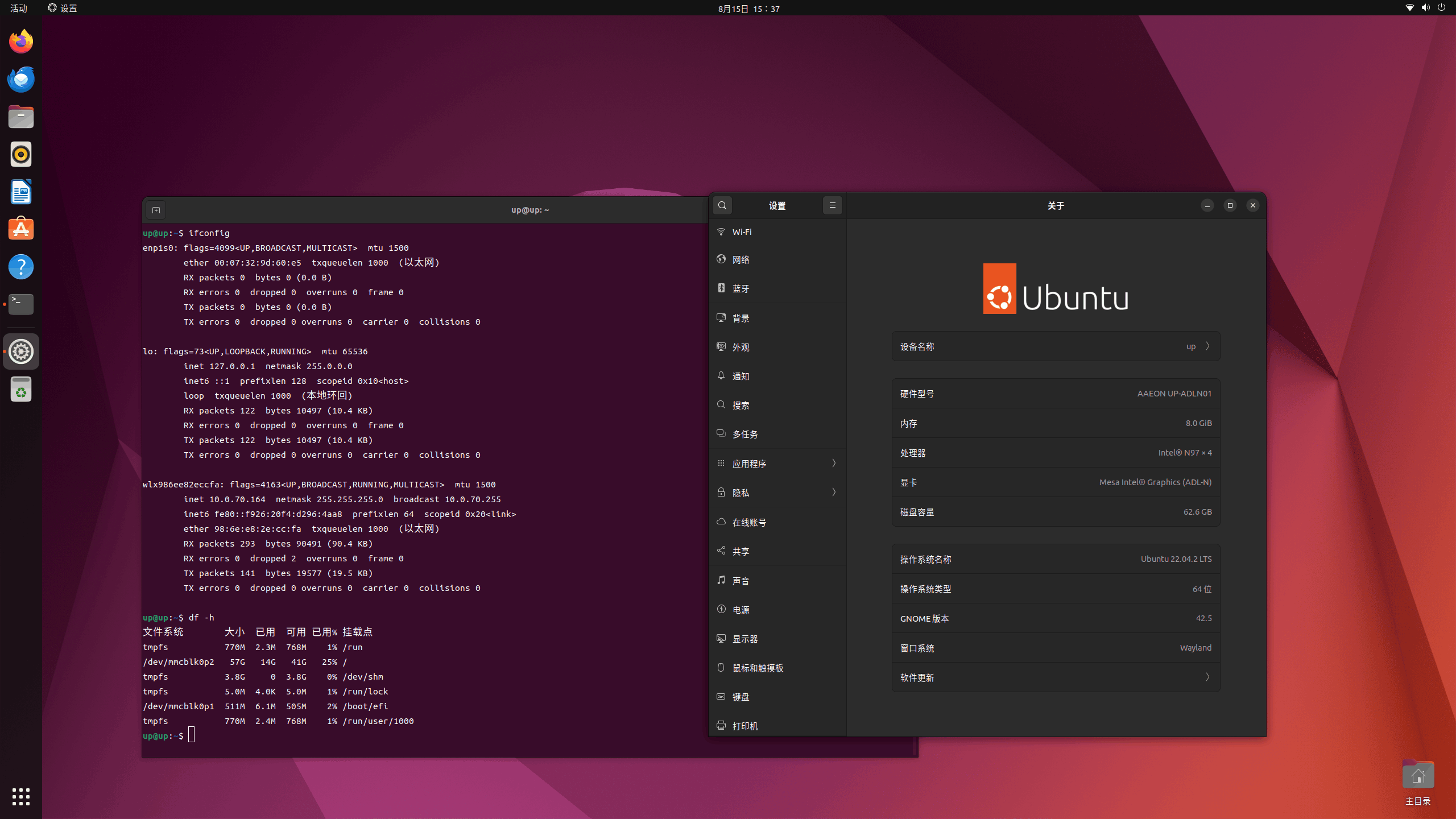
Task: Select Wi-Fi in Settings sidebar
Action: click(x=777, y=232)
